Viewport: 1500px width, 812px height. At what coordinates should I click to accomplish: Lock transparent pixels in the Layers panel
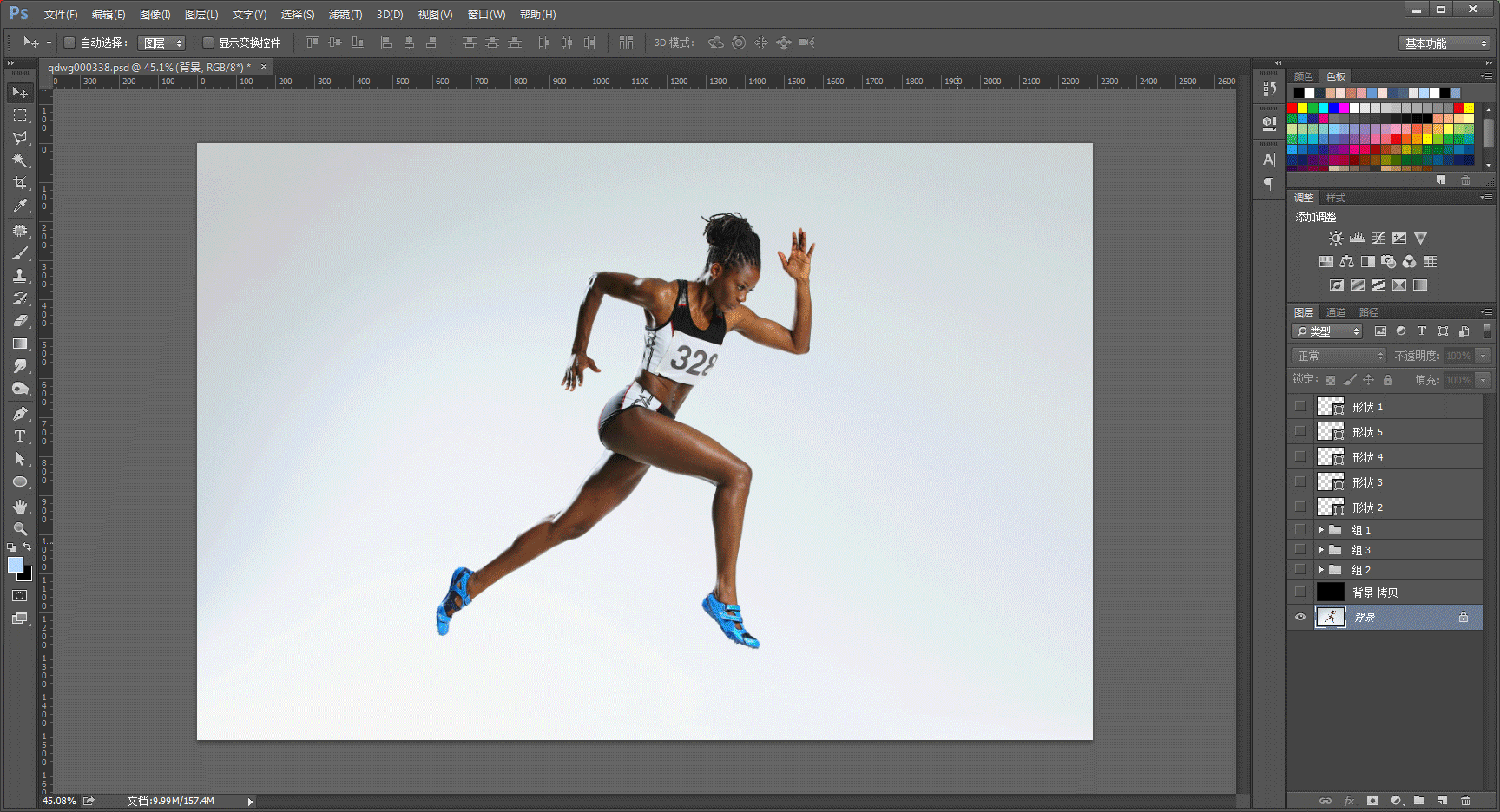pyautogui.click(x=1330, y=380)
